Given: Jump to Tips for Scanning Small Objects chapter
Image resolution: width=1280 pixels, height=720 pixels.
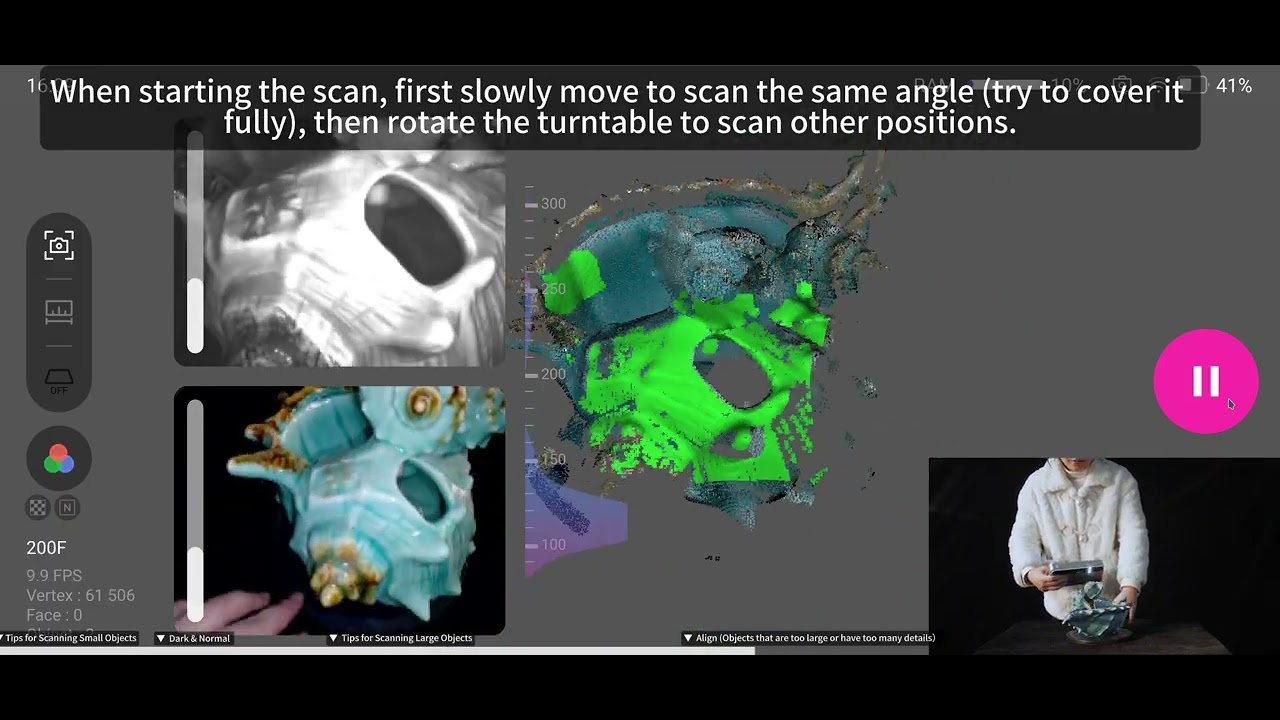Looking at the screenshot, I should click(69, 638).
